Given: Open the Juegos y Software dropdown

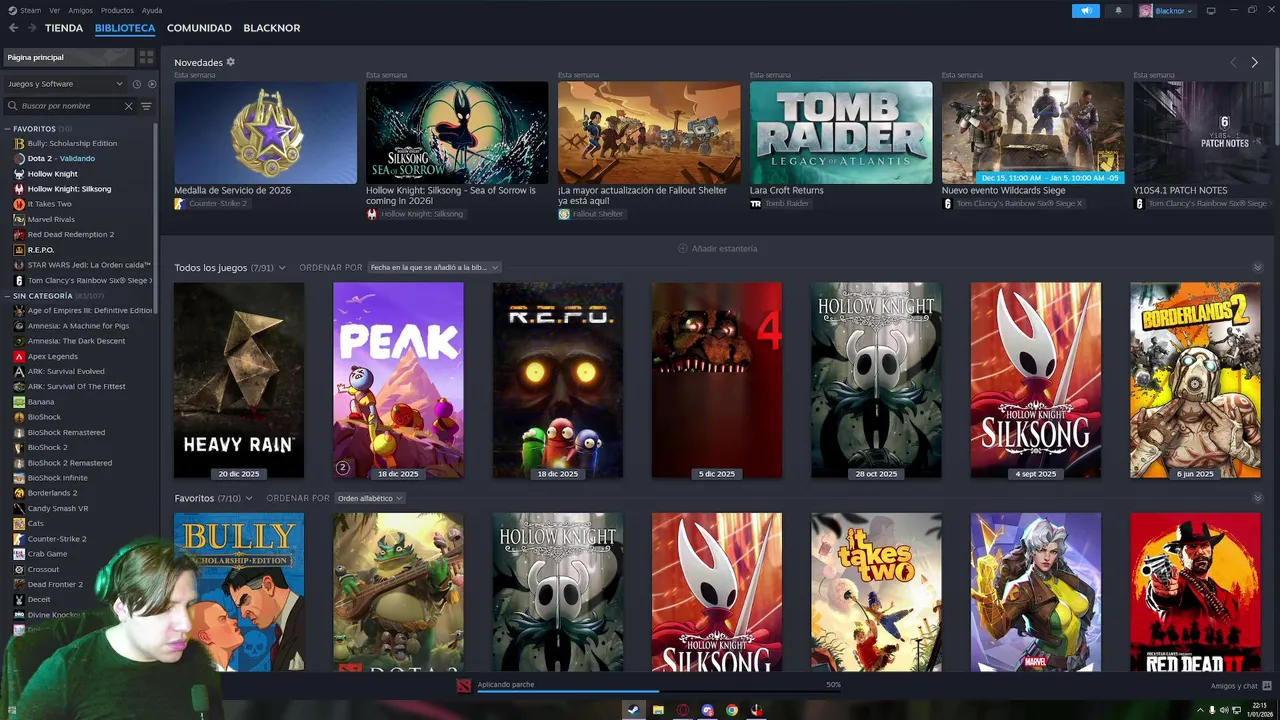Looking at the screenshot, I should point(66,84).
